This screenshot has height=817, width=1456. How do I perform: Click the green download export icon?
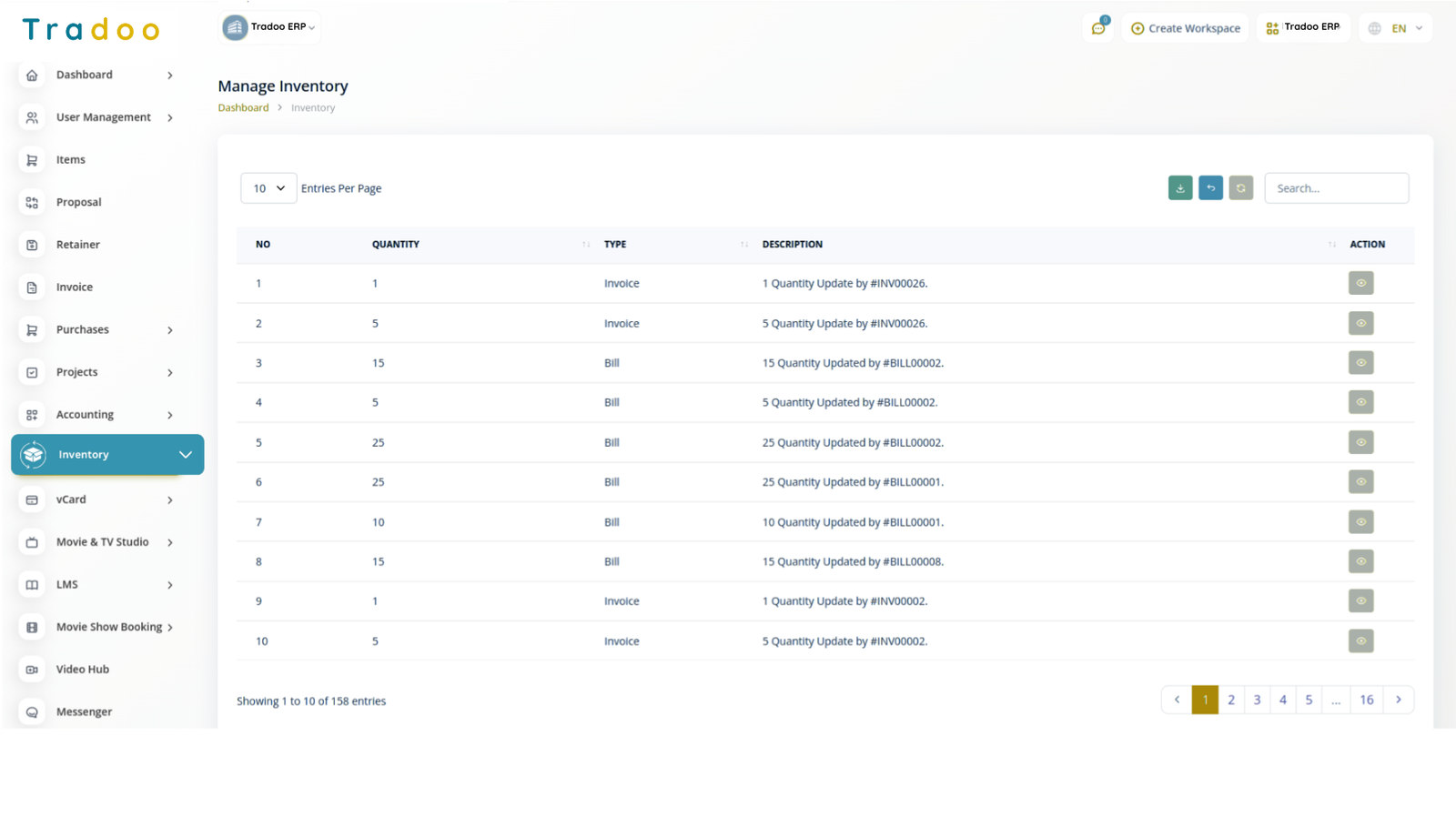(1179, 188)
